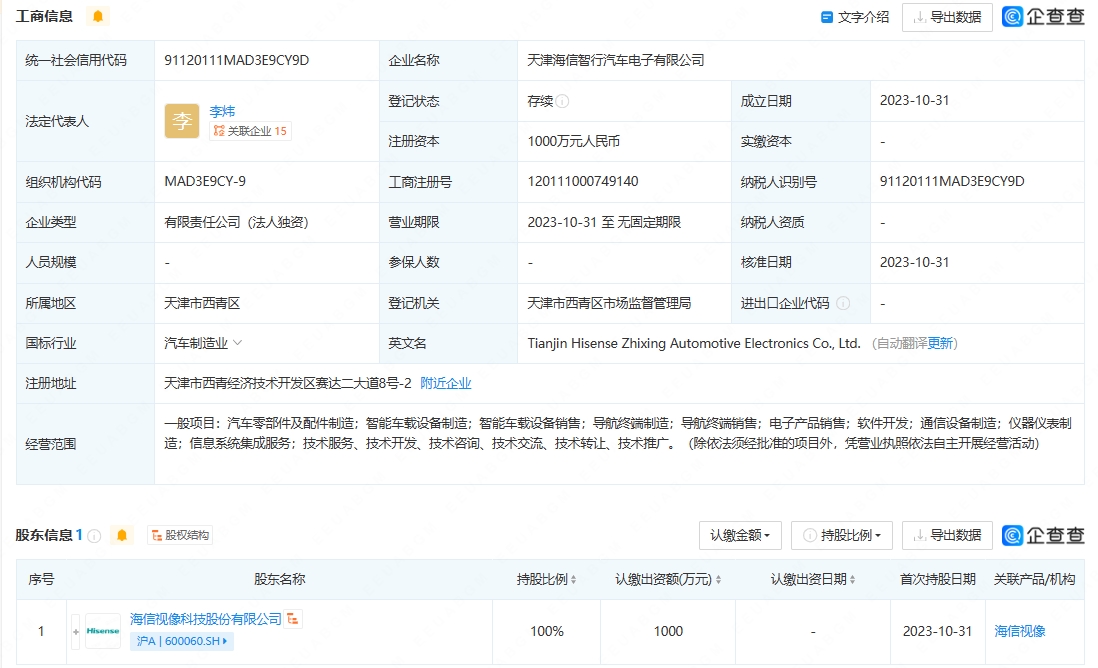Click the credit code 91120111MAD3E9CY9D value
This screenshot has height=668, width=1098.
pos(237,60)
